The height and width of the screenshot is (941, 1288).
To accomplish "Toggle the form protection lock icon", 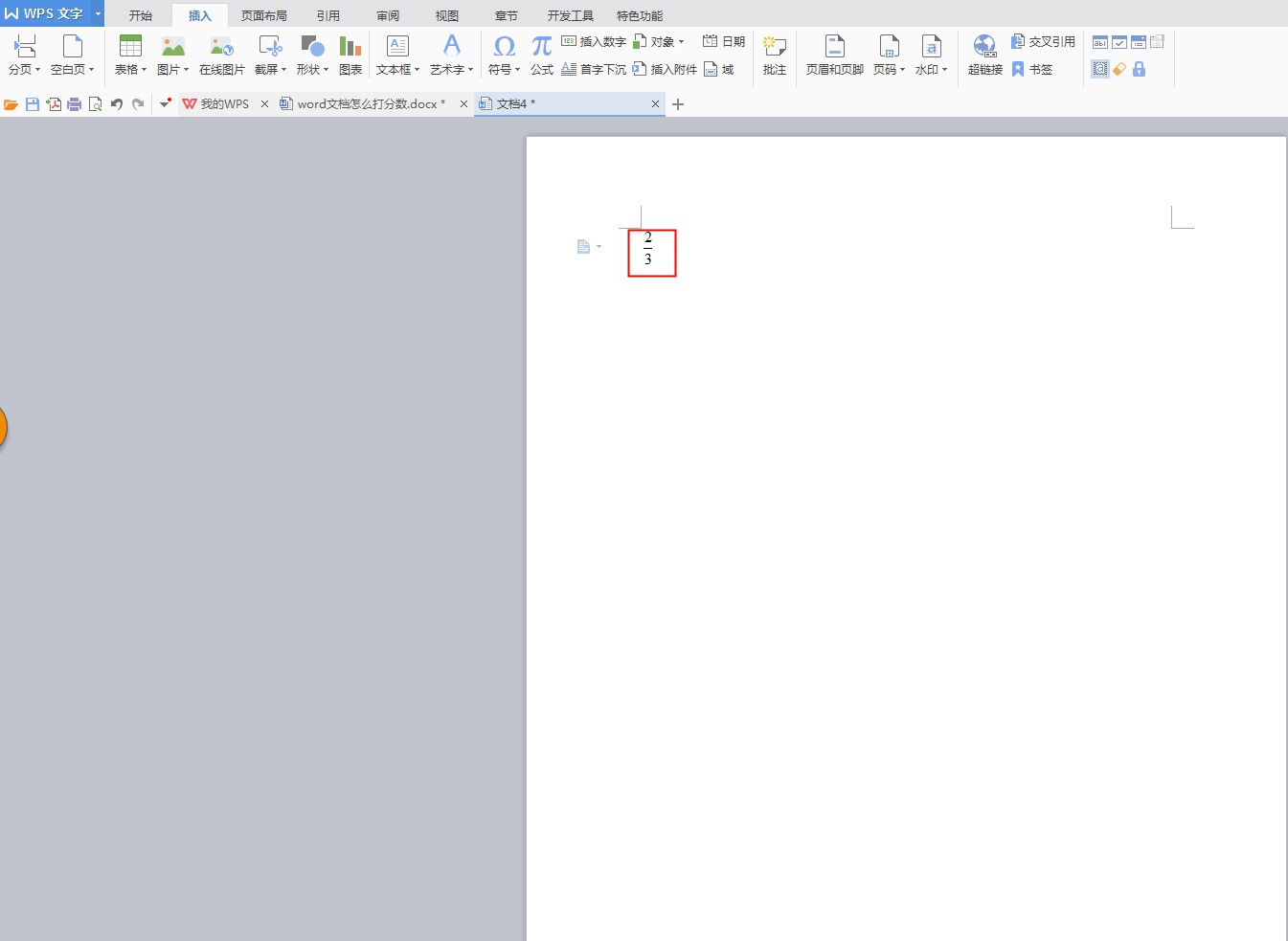I will tap(1139, 69).
